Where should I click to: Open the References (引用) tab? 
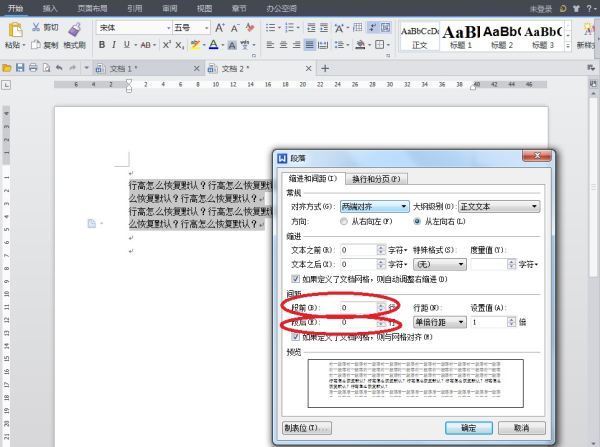pyautogui.click(x=134, y=8)
